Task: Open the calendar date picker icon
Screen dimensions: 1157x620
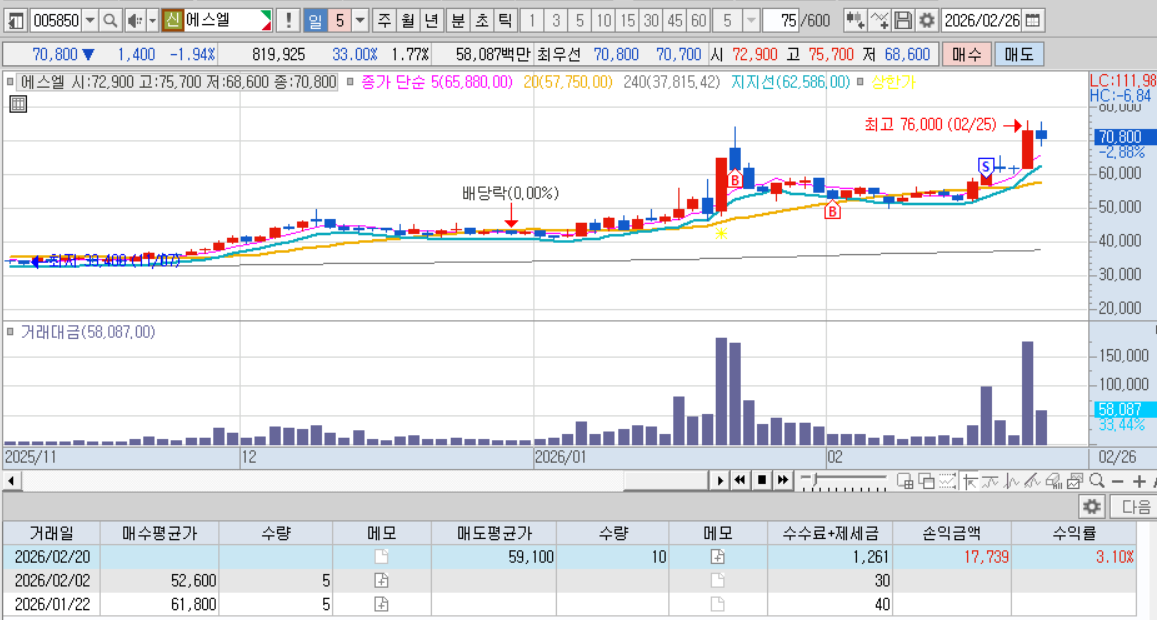Action: tap(1033, 21)
